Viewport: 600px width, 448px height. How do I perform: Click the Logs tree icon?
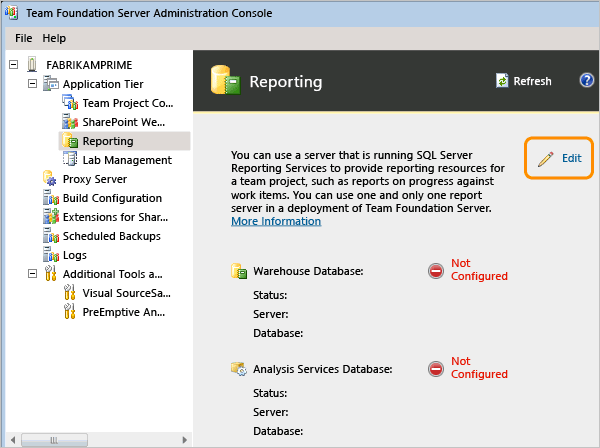point(50,256)
